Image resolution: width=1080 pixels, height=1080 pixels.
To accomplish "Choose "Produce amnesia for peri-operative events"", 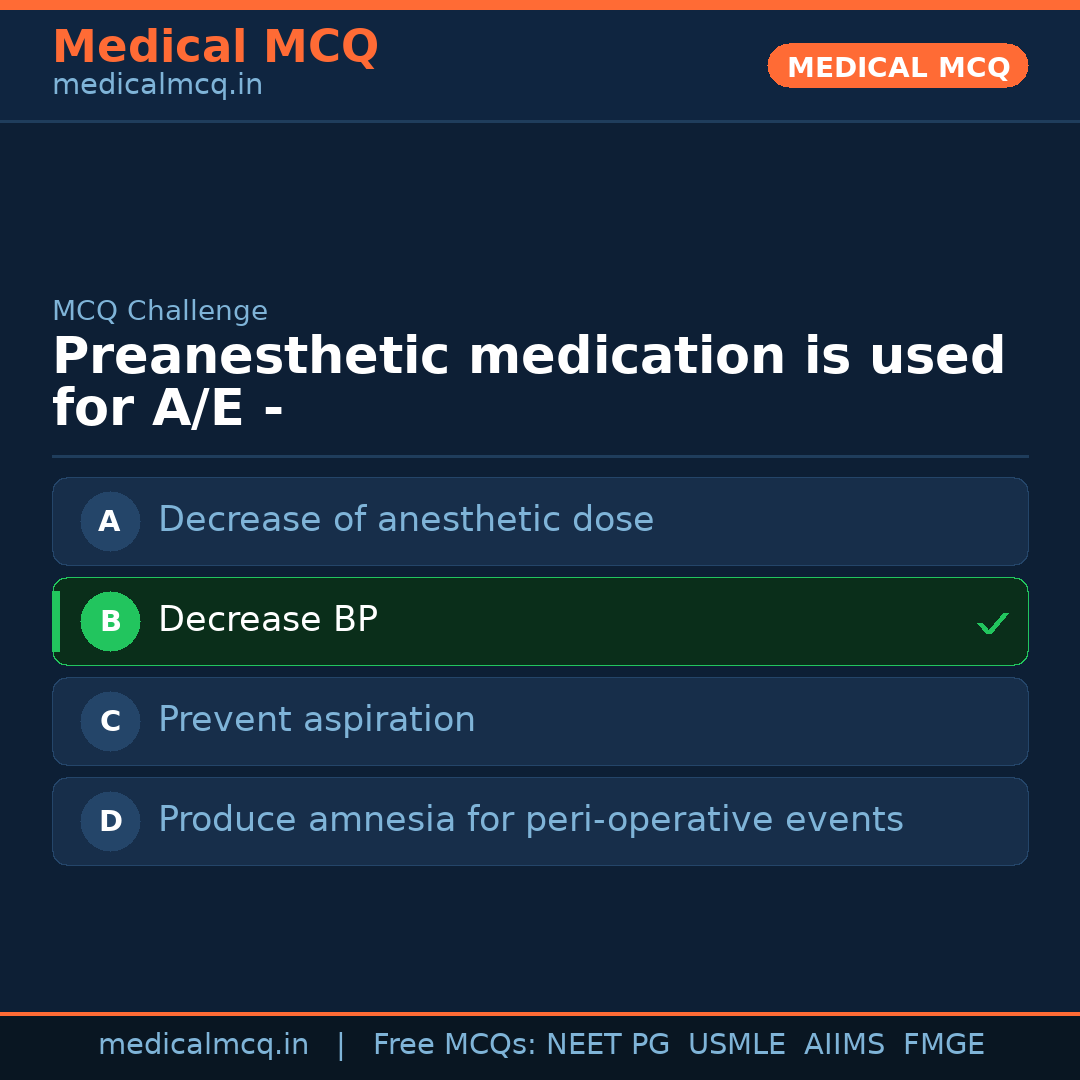I will tap(530, 820).
